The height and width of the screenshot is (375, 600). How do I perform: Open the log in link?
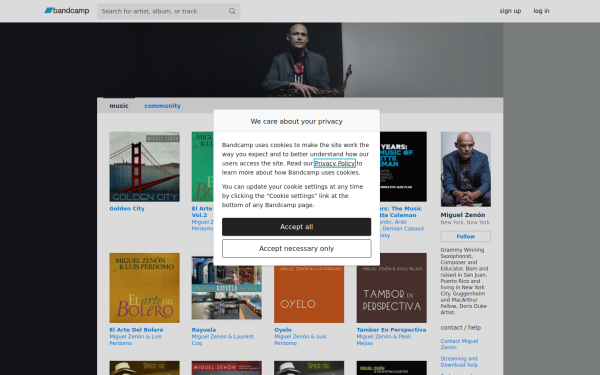(x=541, y=11)
